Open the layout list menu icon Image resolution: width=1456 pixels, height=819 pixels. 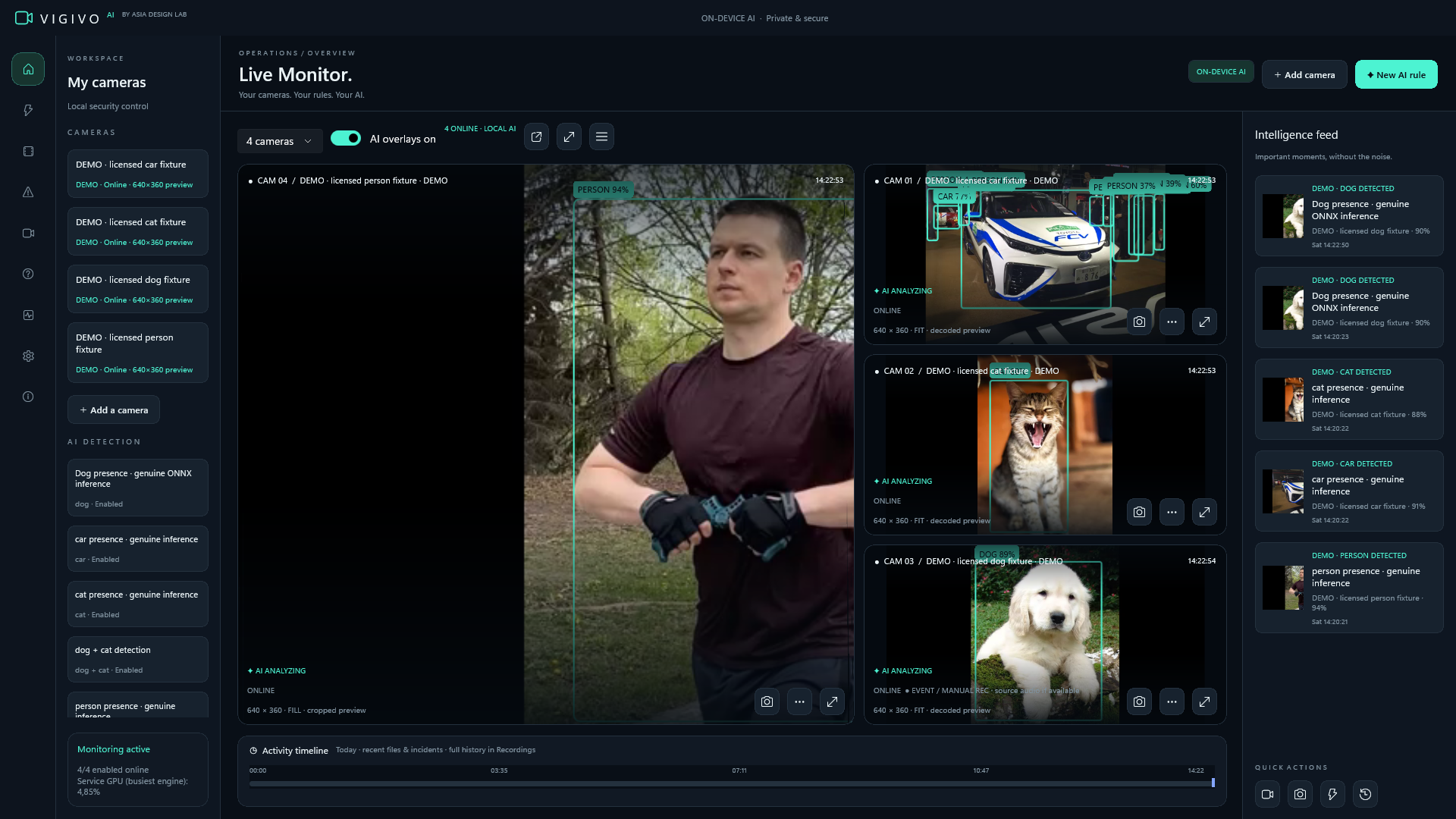(601, 136)
